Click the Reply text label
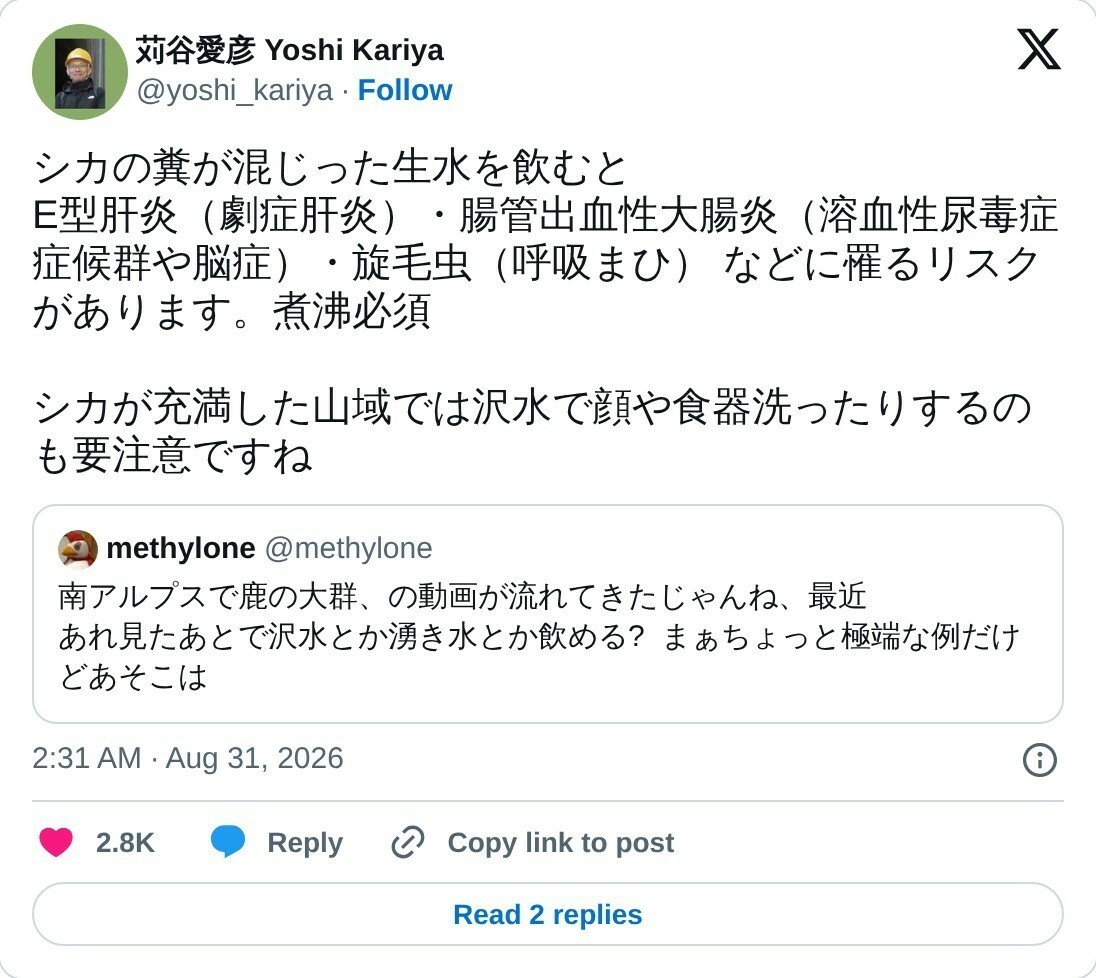 point(305,842)
